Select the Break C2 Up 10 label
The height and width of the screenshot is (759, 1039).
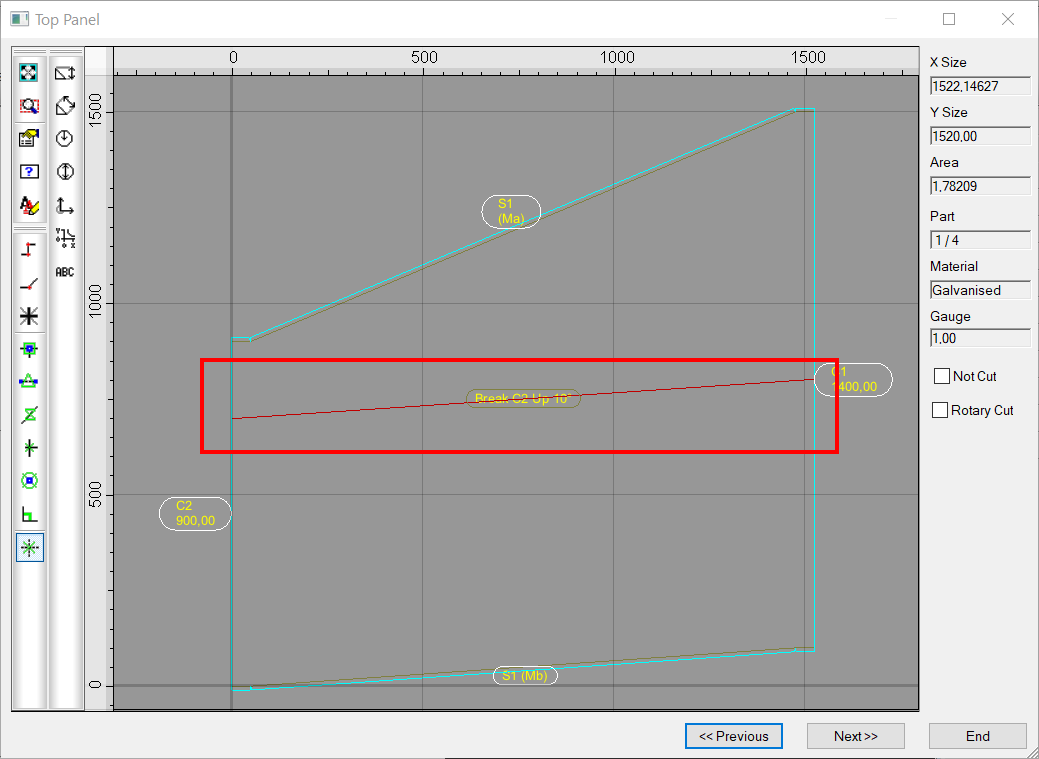[523, 398]
